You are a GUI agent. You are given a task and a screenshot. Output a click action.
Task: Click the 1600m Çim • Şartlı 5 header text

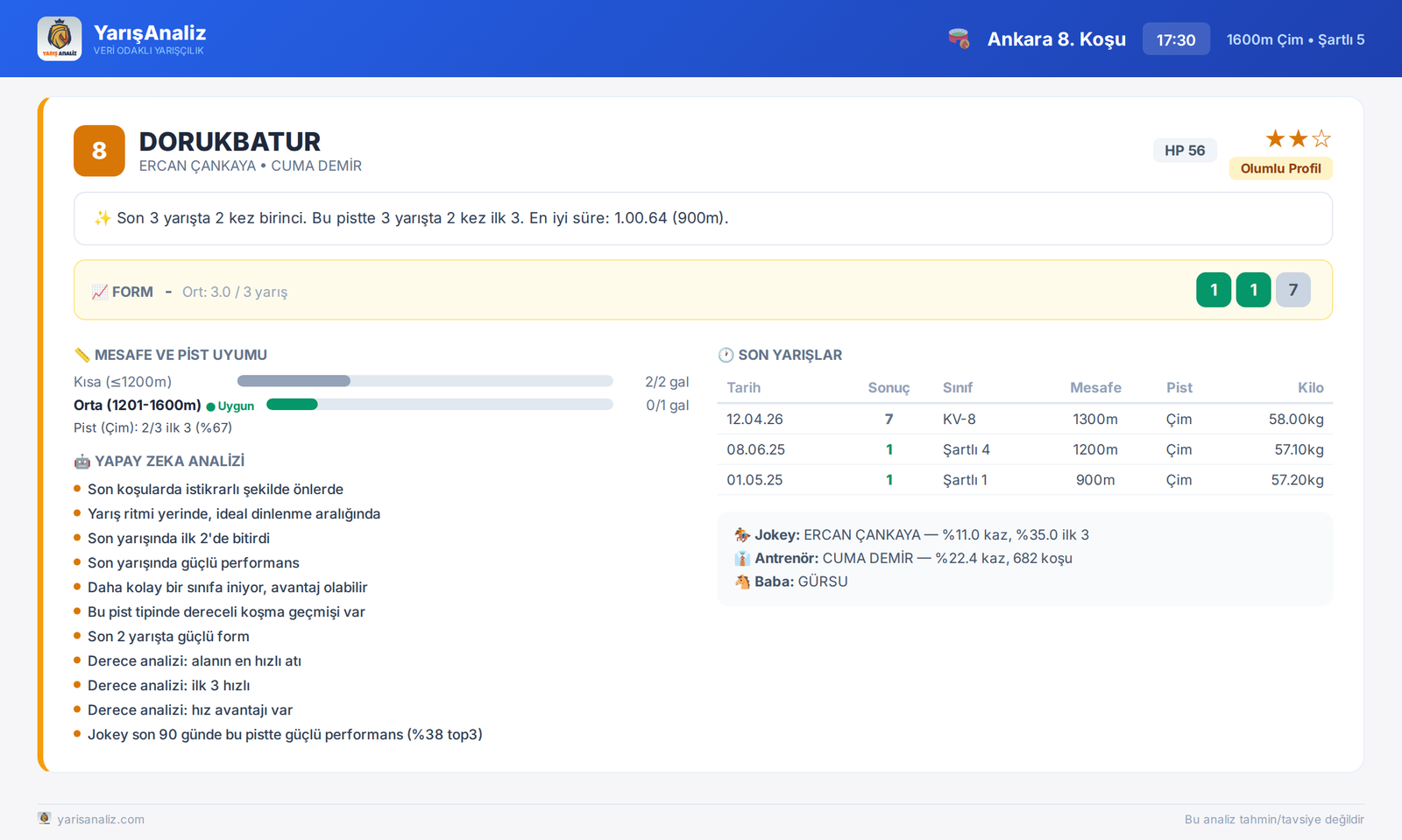click(x=1295, y=39)
